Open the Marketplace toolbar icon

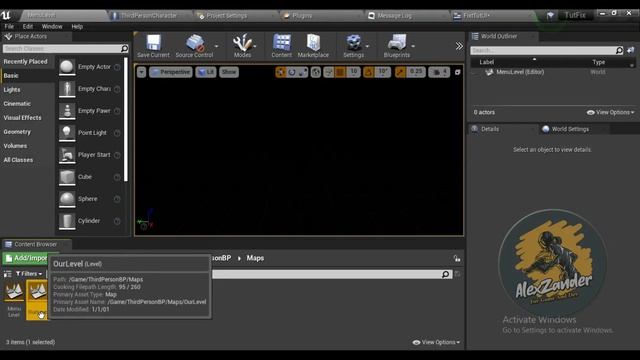pyautogui.click(x=313, y=46)
